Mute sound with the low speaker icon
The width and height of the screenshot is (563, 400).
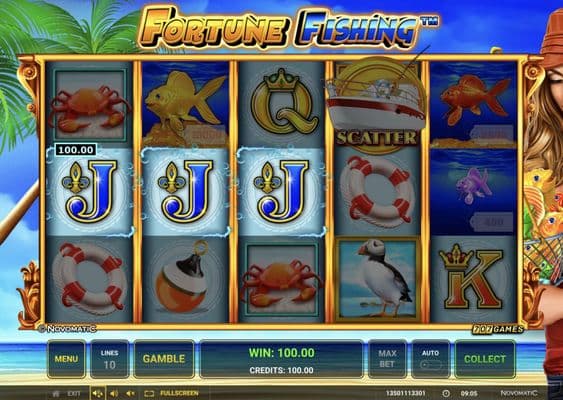coord(130,394)
